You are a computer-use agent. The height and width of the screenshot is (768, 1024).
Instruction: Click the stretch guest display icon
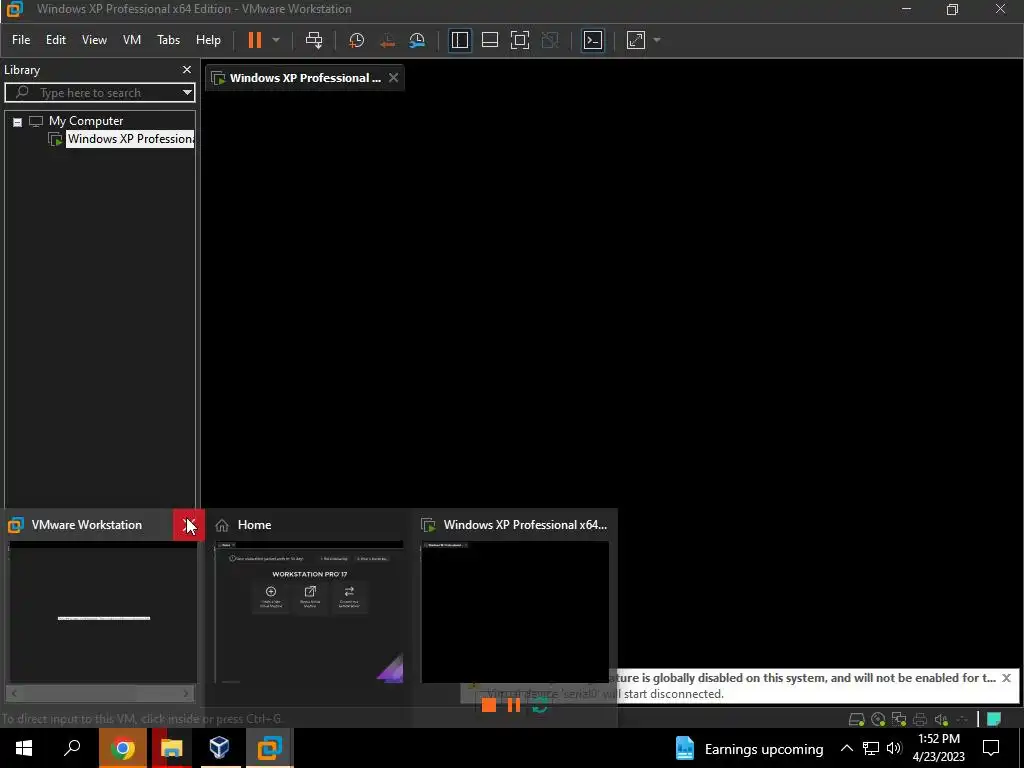tap(635, 40)
